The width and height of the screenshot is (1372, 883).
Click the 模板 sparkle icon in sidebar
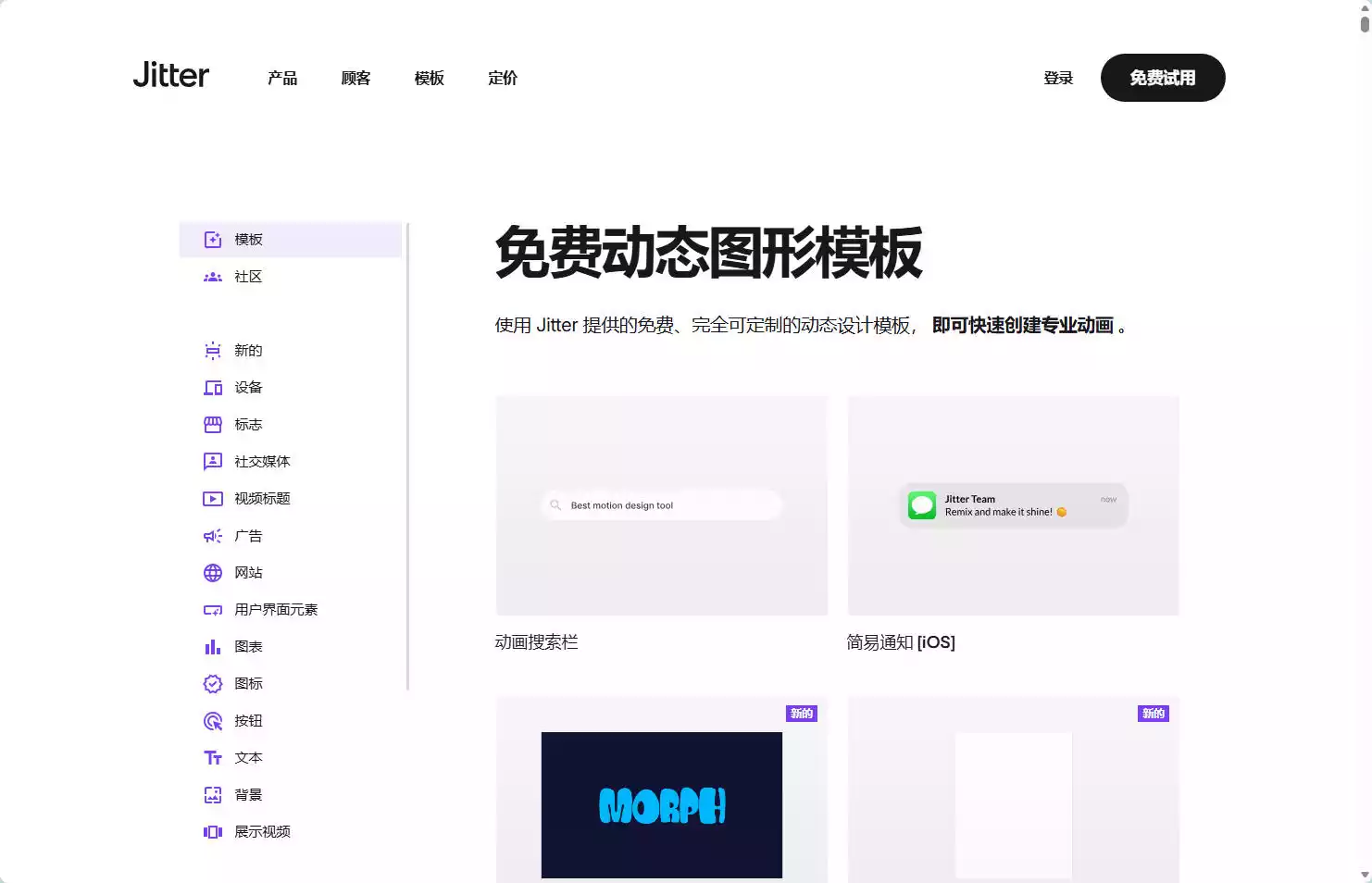[213, 240]
